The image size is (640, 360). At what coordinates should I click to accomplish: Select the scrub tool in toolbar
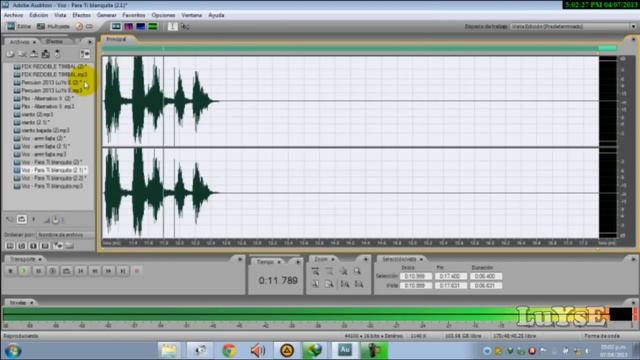[186, 27]
